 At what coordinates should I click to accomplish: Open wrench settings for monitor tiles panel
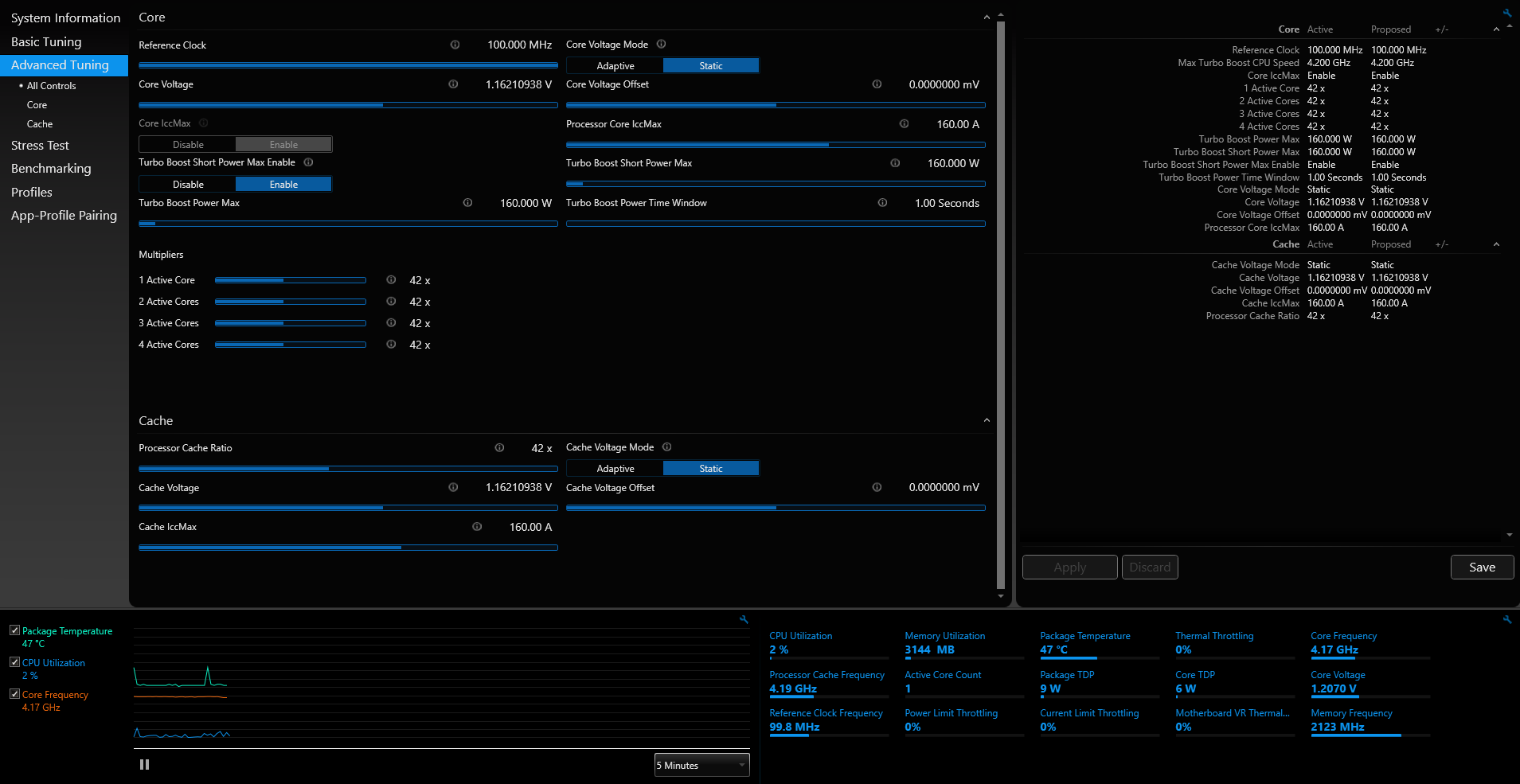(x=1507, y=619)
